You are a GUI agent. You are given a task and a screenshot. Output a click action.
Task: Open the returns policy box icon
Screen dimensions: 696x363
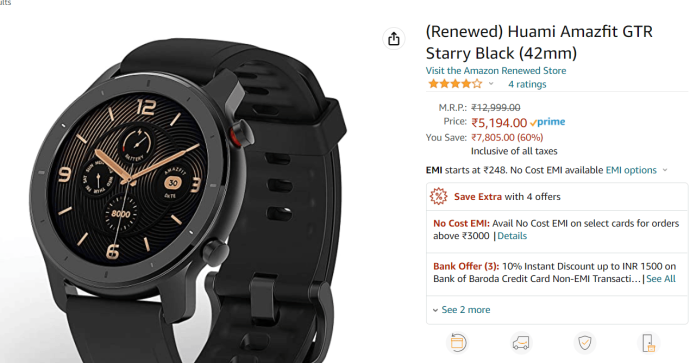[x=458, y=343]
